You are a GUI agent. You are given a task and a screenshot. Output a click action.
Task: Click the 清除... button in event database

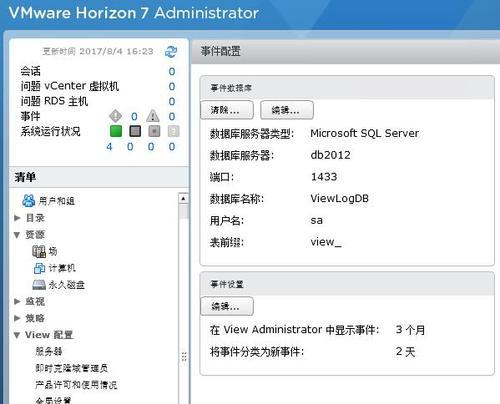point(227,110)
